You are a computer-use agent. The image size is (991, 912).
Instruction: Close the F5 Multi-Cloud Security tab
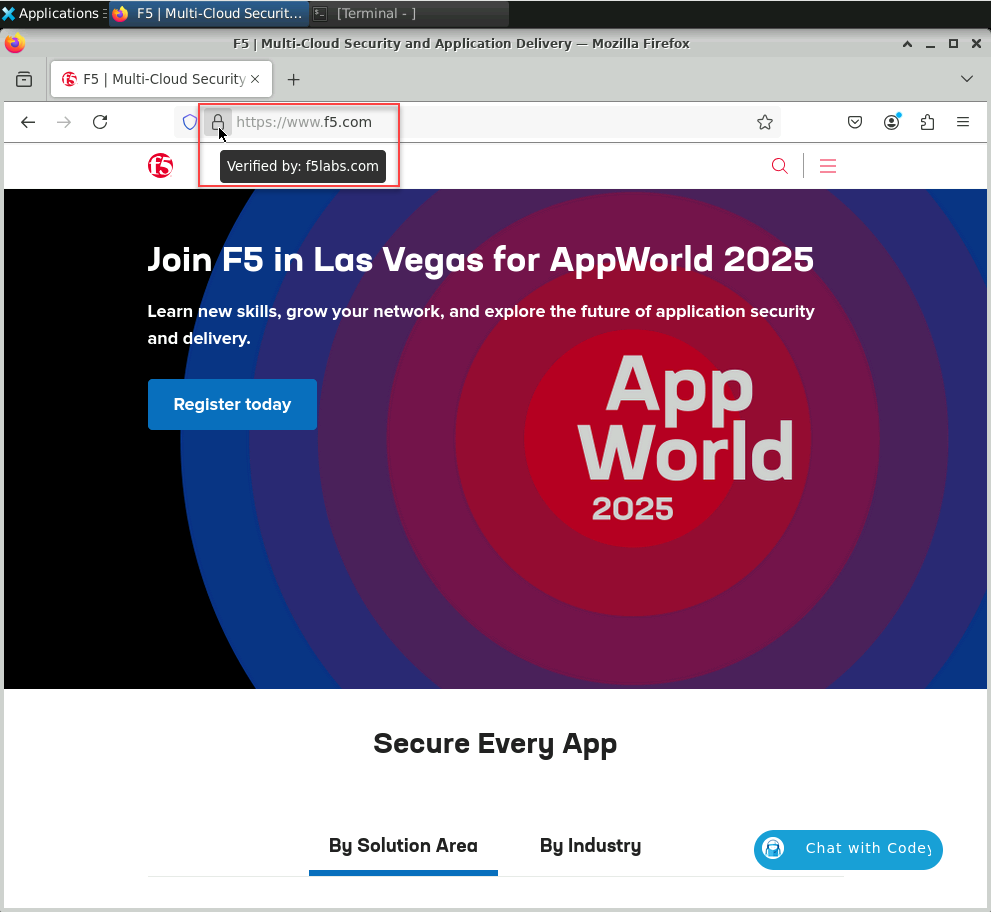tap(255, 79)
